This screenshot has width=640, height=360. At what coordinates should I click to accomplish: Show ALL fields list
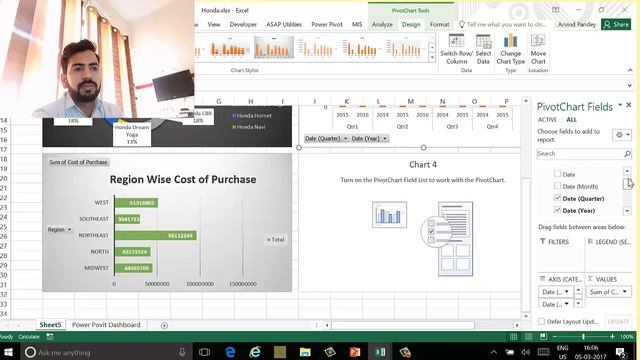[571, 120]
